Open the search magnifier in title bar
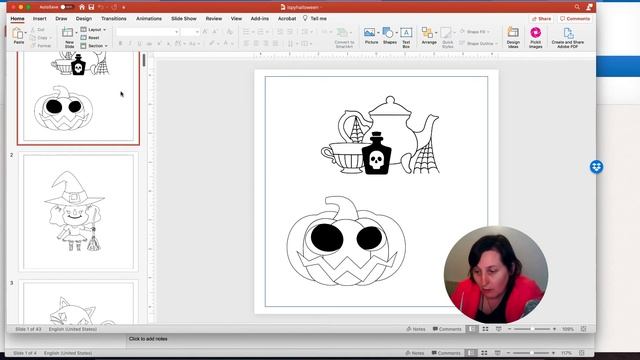The image size is (640, 360). [x=577, y=7]
